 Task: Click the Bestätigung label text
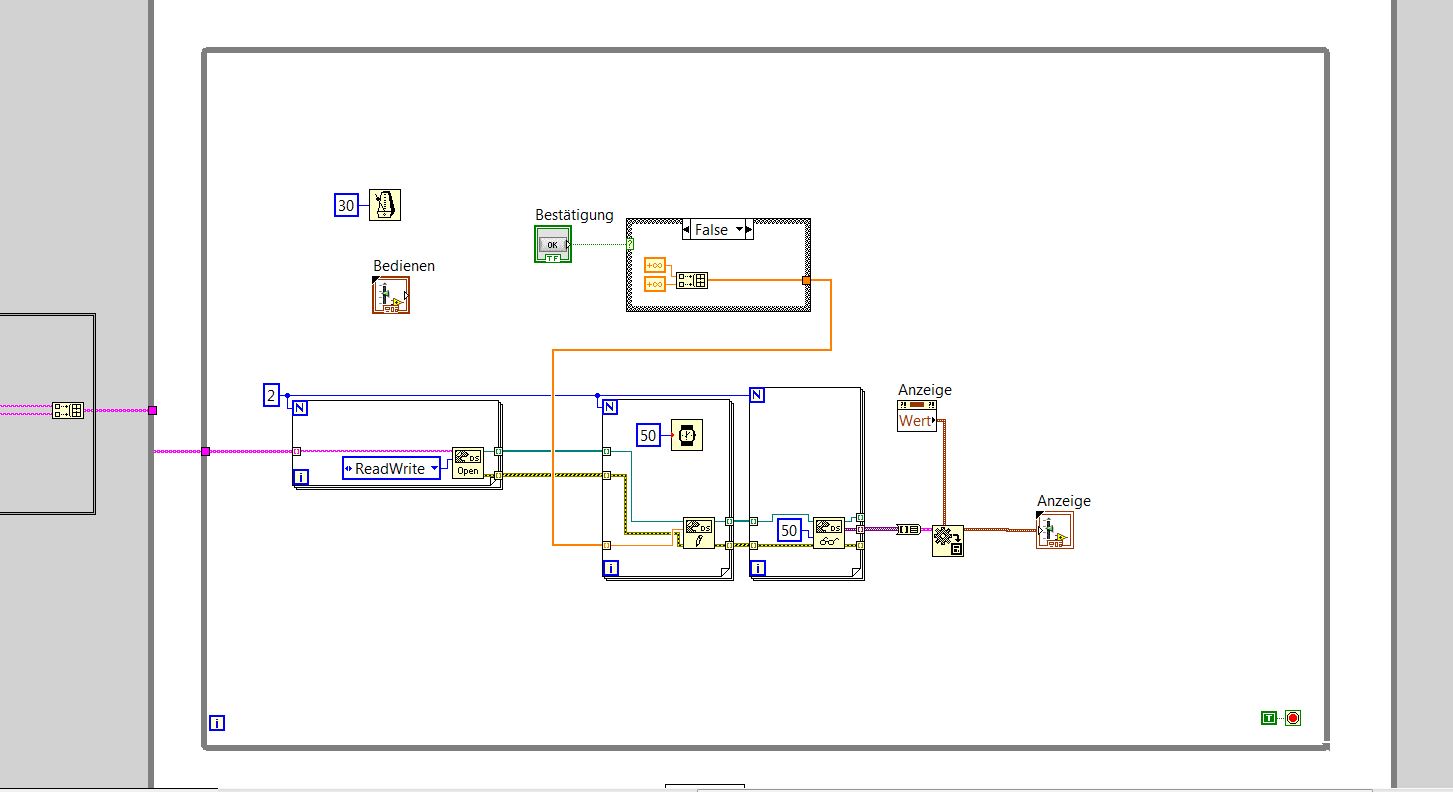pos(574,215)
